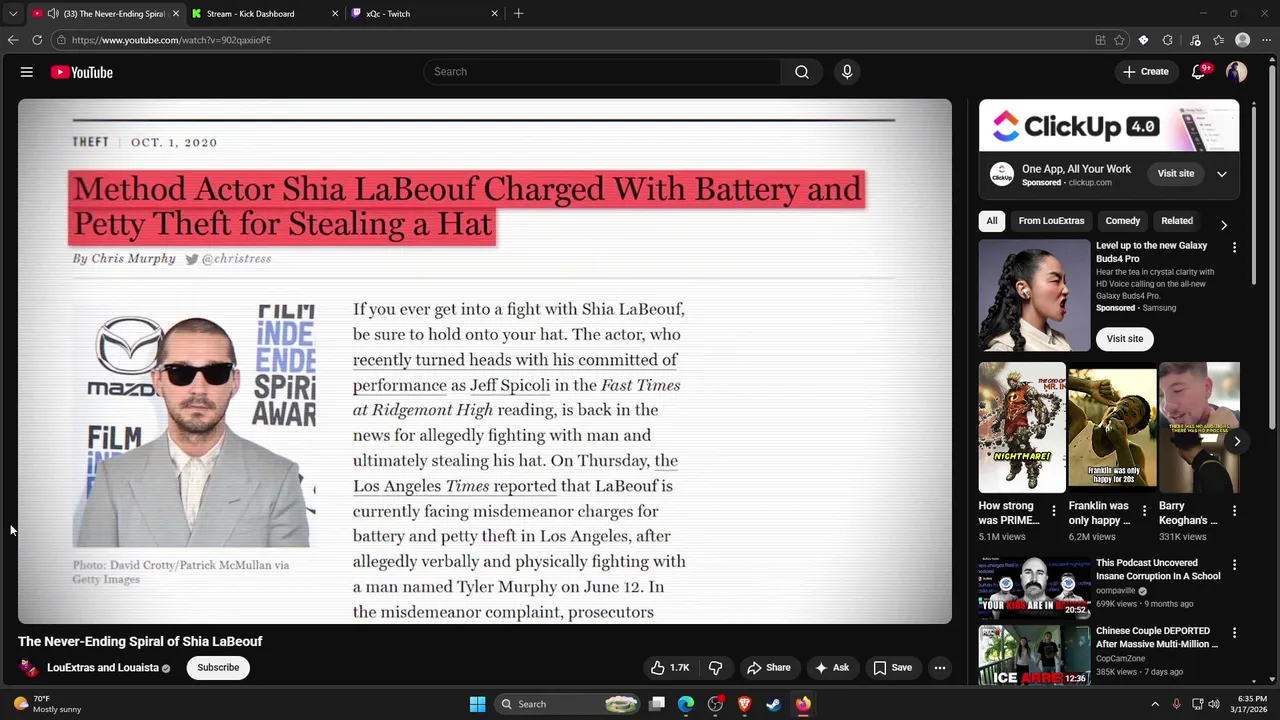The width and height of the screenshot is (1280, 720).
Task: Open LouExtras and Louaista channel name
Action: point(103,668)
